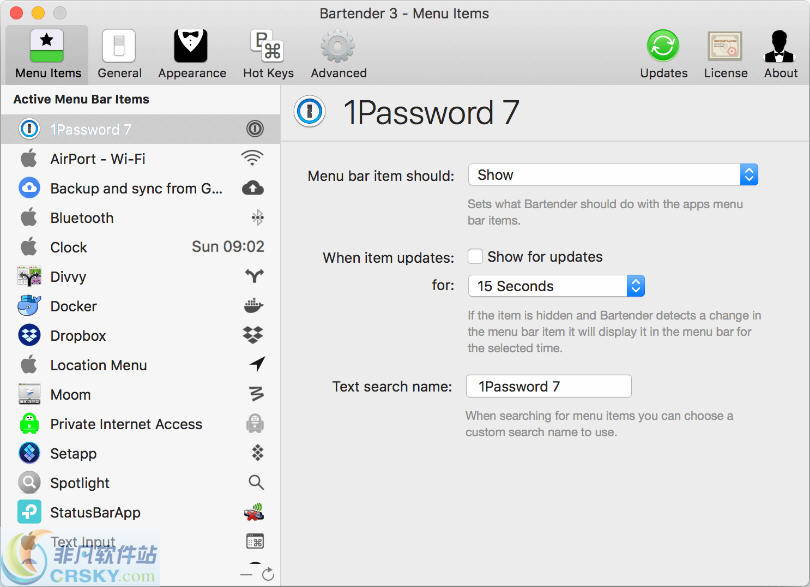This screenshot has height=587, width=810.
Task: Click the Setapp app icon
Action: pos(29,453)
